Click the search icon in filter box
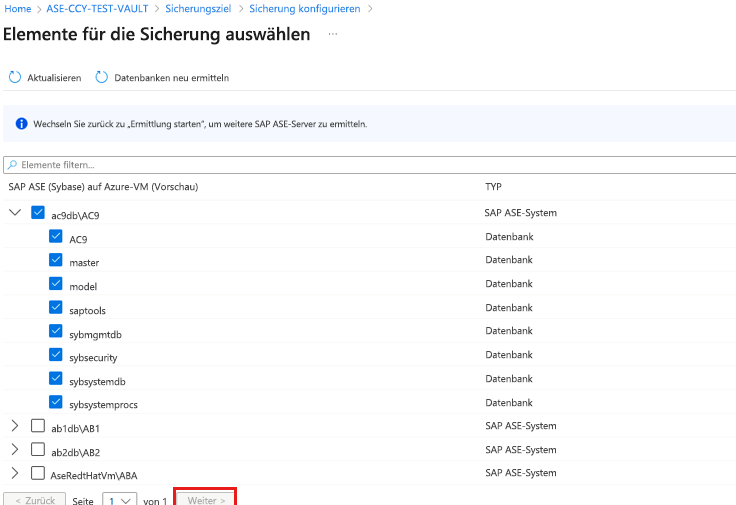This screenshot has height=505, width=736. click(x=12, y=164)
